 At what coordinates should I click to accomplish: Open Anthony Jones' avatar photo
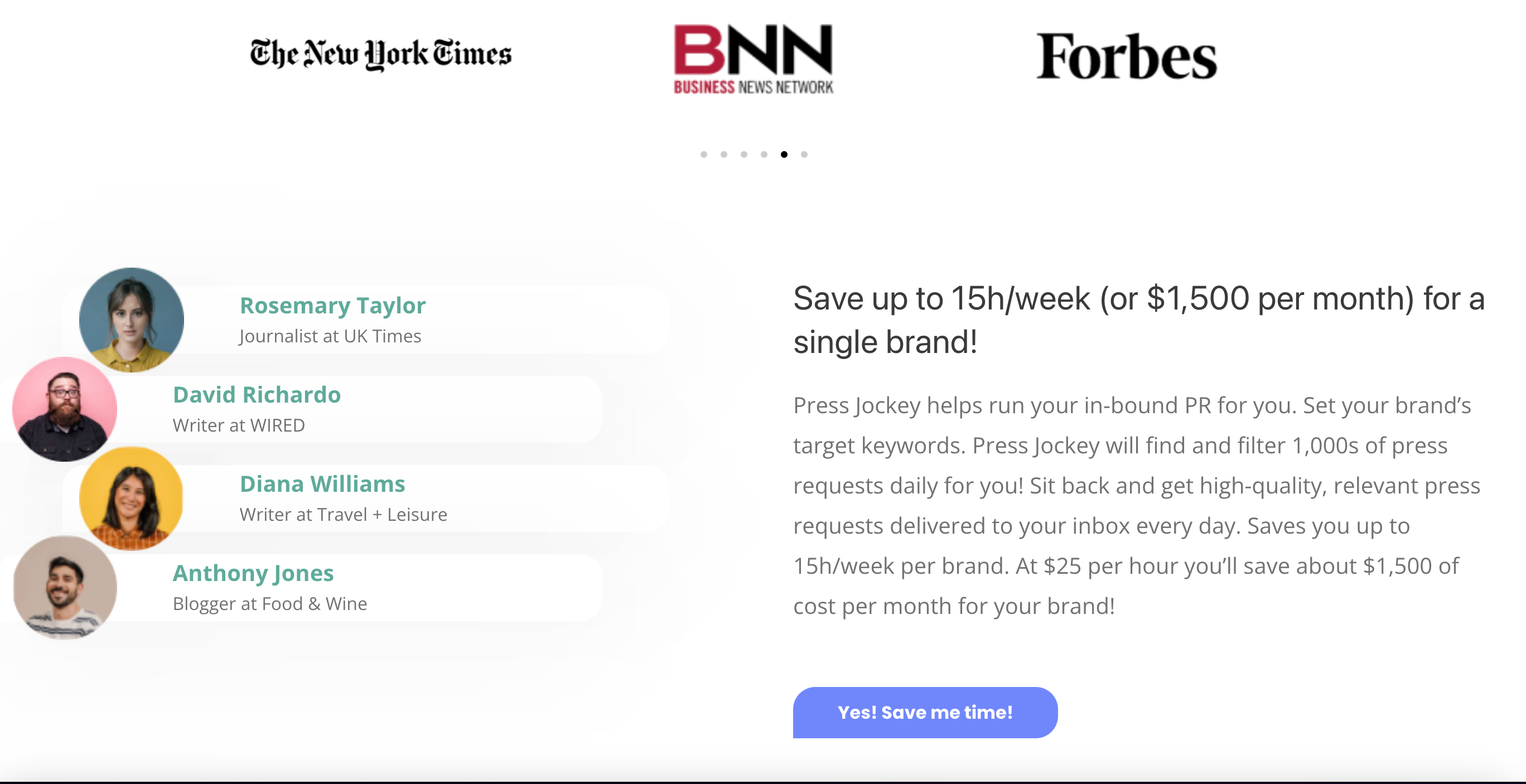click(65, 587)
